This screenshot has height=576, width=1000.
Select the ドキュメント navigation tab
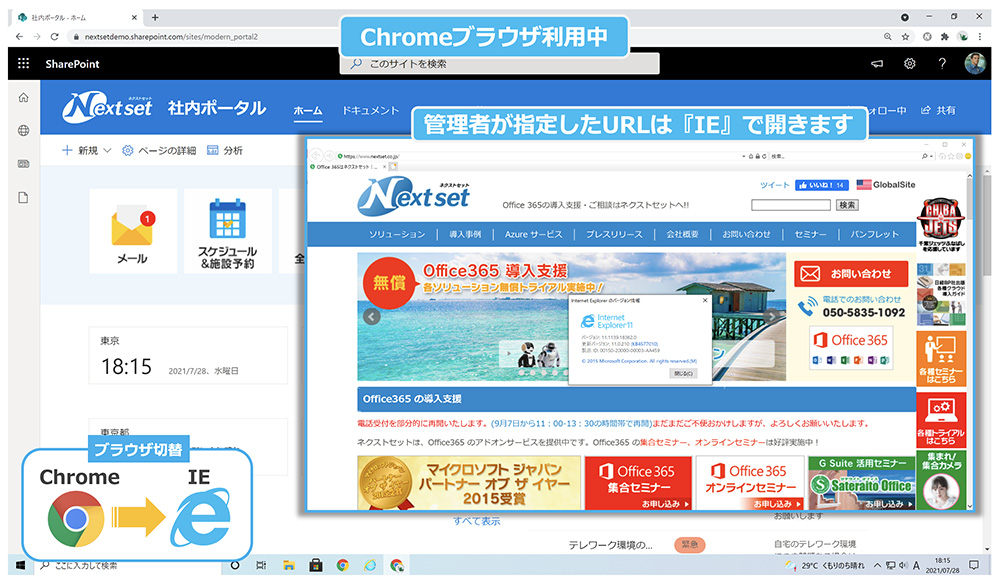pos(370,110)
